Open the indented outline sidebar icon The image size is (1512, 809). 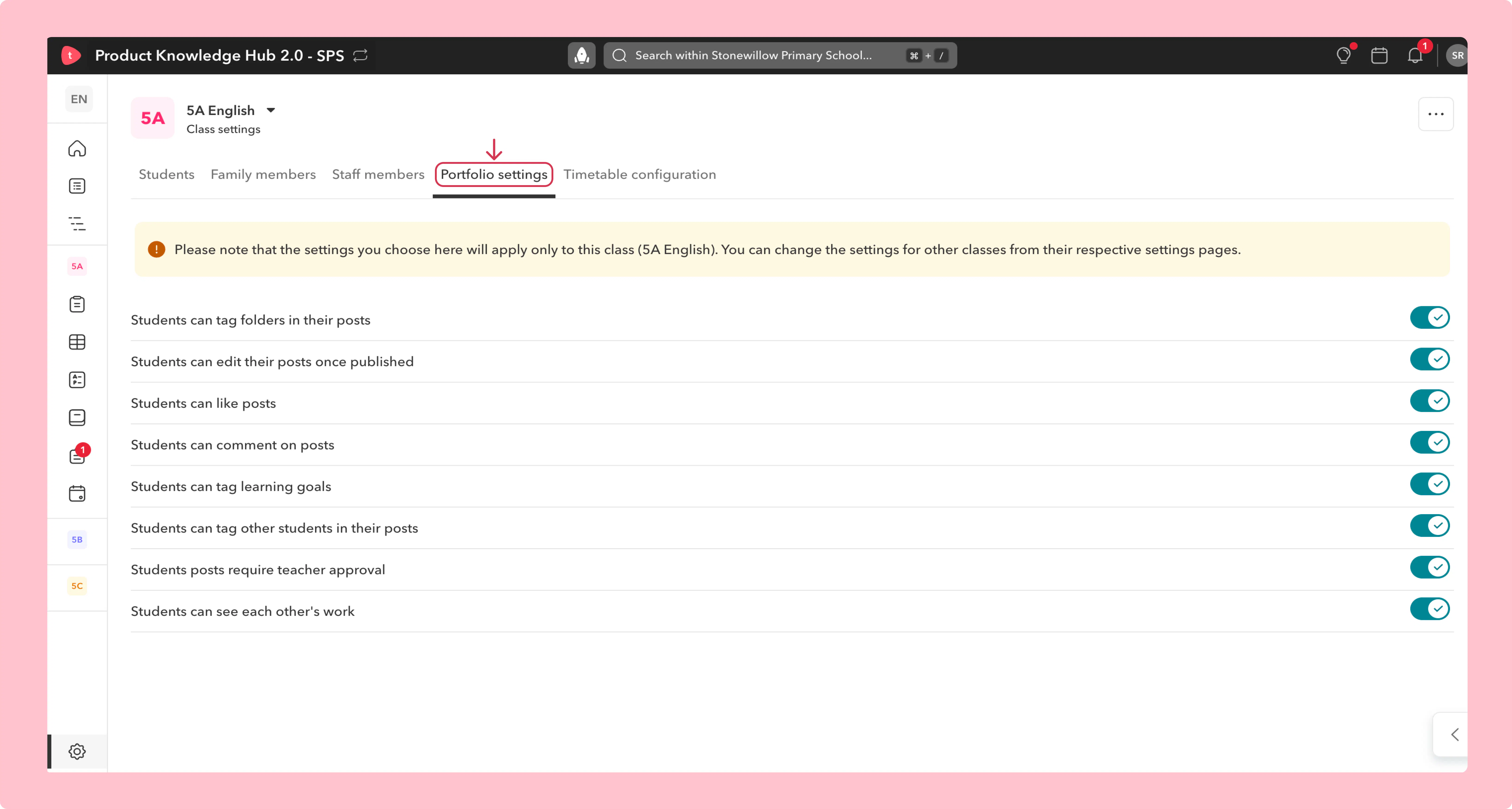(77, 224)
